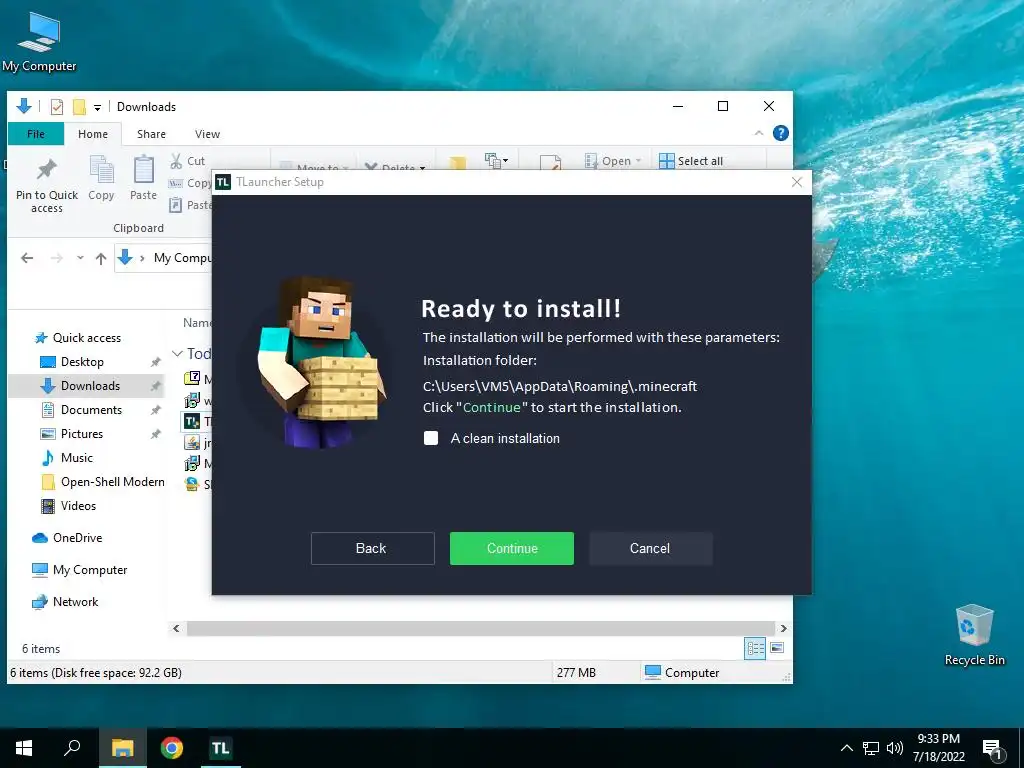Screen dimensions: 1024x768
Task: Select My Computer in navigation pane
Action: coord(80,570)
